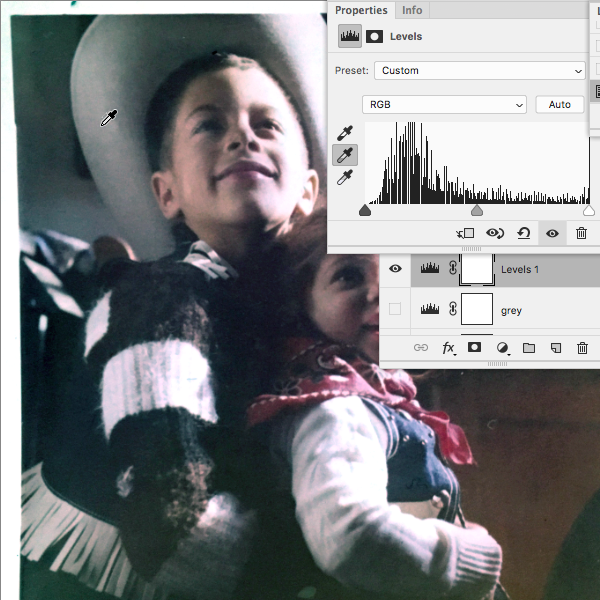This screenshot has height=600, width=600.
Task: Click the view previous state icon
Action: [x=494, y=233]
